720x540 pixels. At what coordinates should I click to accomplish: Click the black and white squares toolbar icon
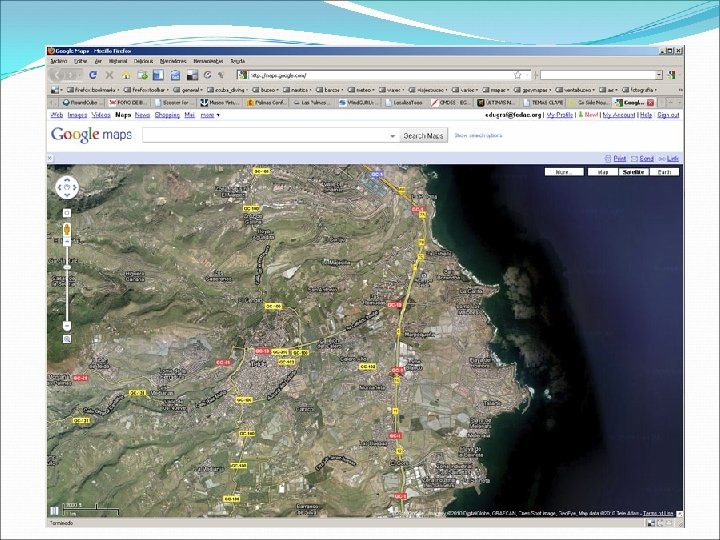point(192,75)
